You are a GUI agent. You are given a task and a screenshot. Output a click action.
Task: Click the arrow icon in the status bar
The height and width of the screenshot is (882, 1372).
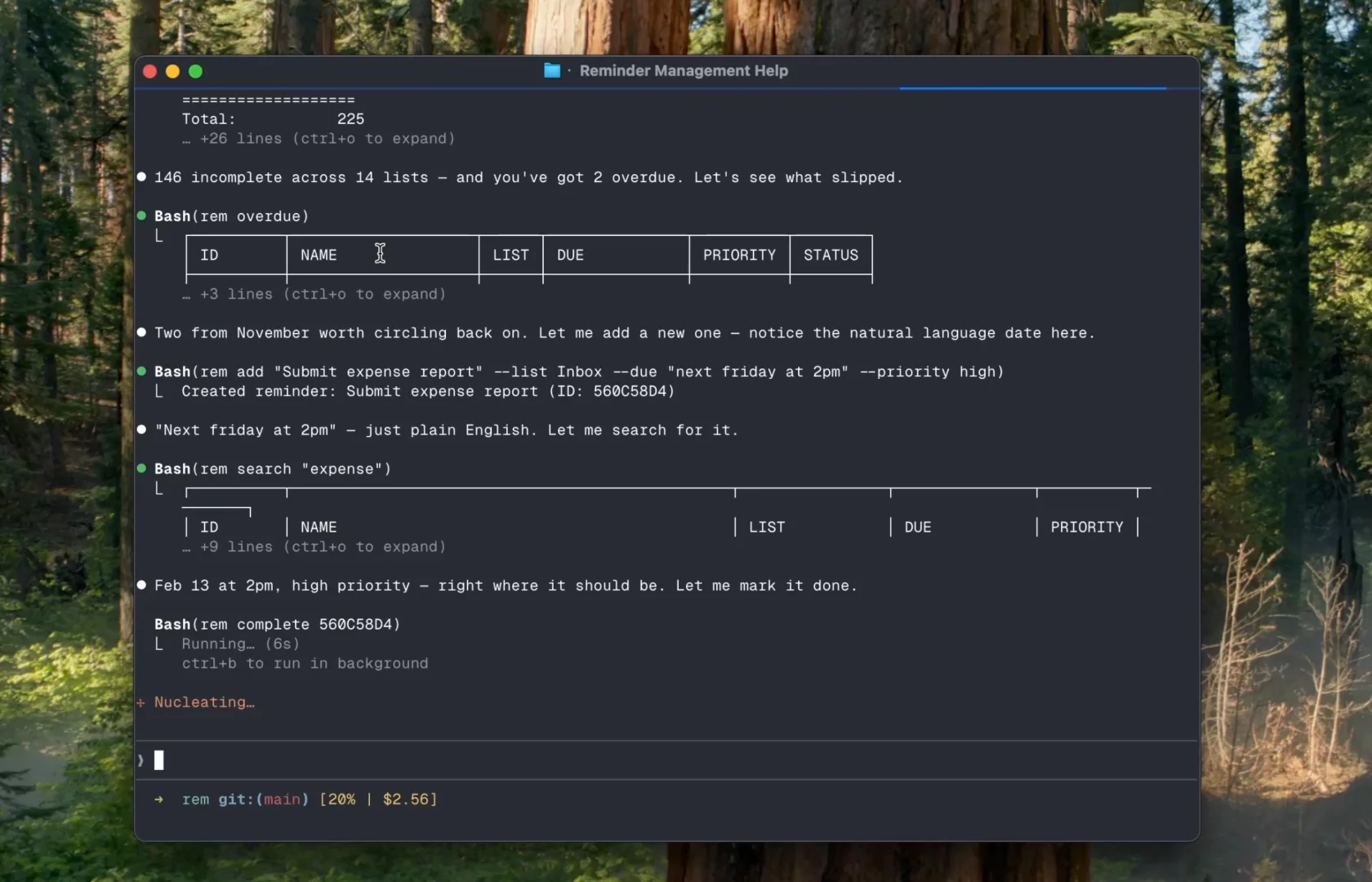[160, 800]
